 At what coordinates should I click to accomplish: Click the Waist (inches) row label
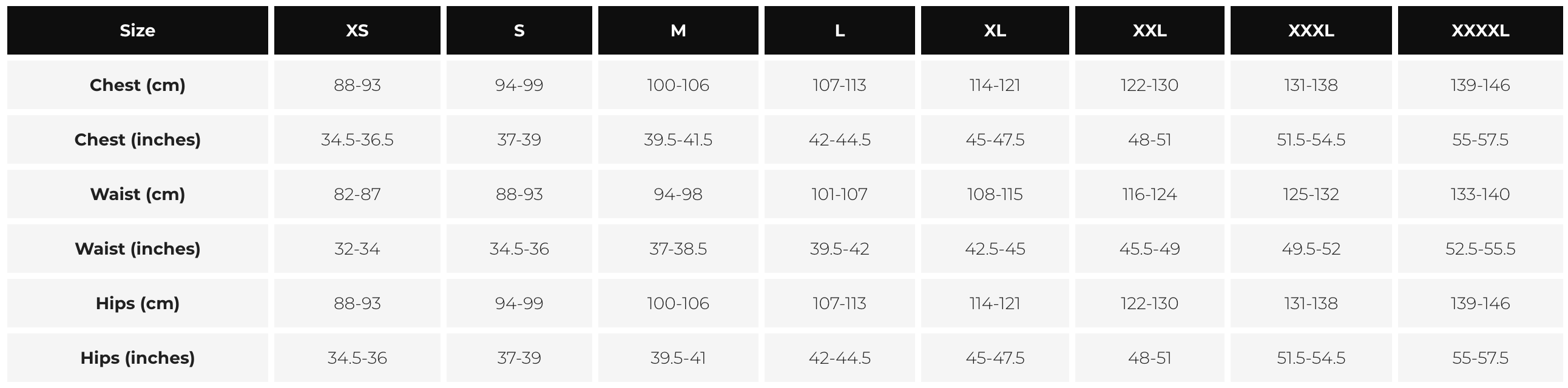click(x=138, y=249)
